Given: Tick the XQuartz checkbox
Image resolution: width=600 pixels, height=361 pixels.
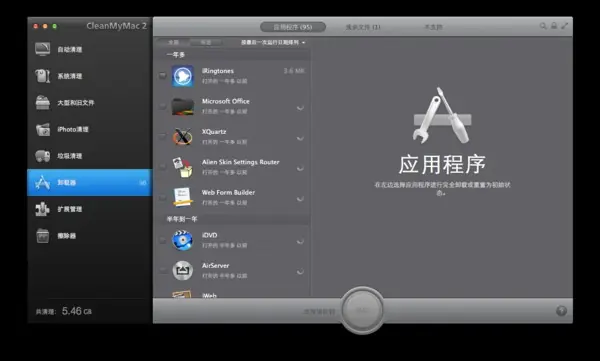Looking at the screenshot, I should pos(163,136).
